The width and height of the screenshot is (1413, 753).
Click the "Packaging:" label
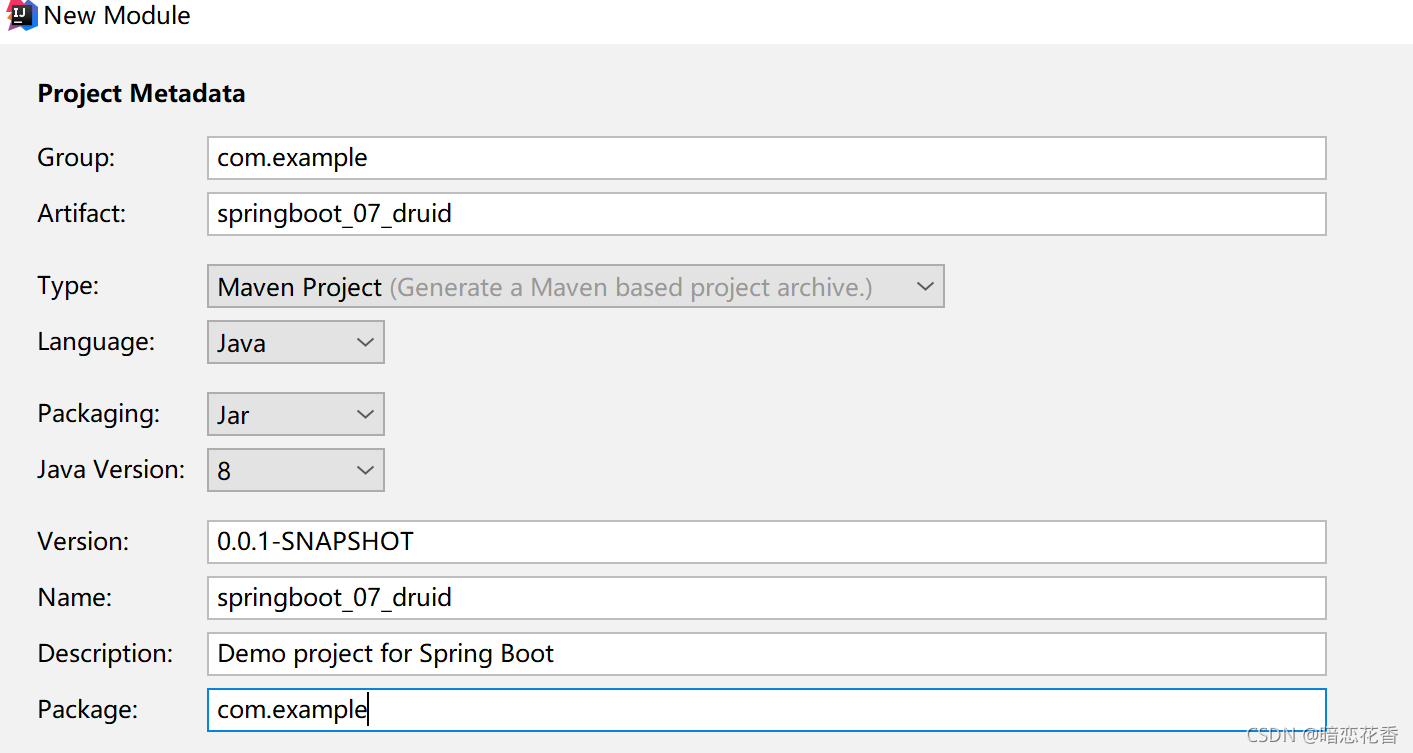98,414
